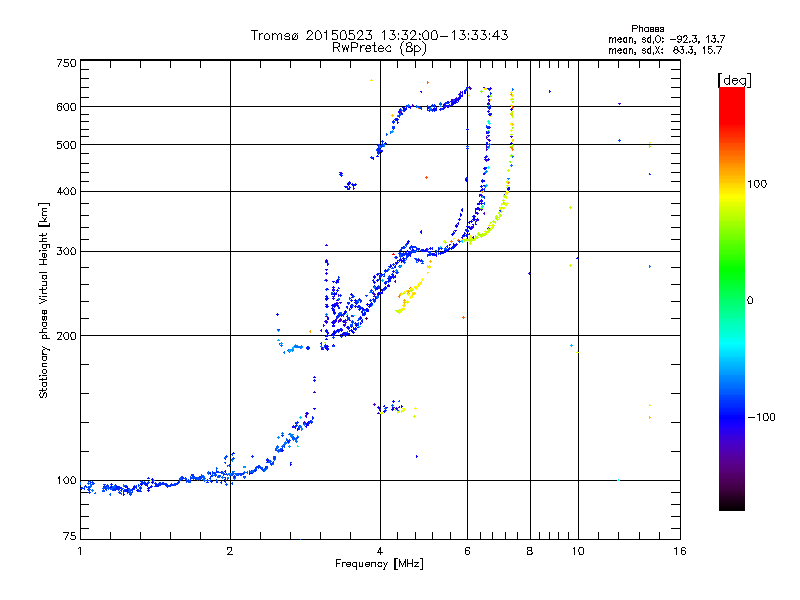Click the 'Frequency [MHz]' axis label
This screenshot has width=800, height=600.
tap(379, 564)
